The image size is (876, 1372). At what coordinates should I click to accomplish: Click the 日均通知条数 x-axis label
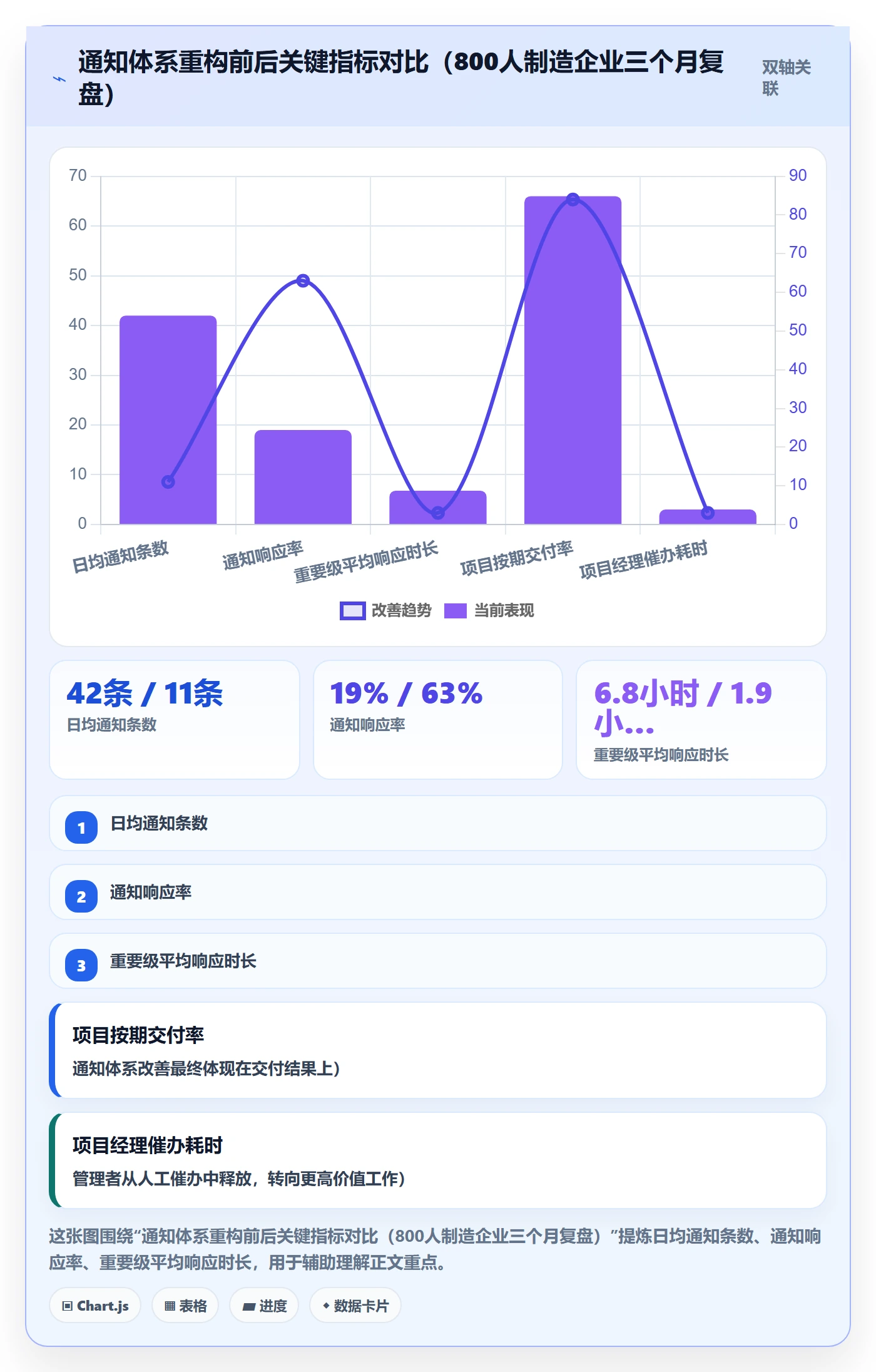pyautogui.click(x=121, y=557)
